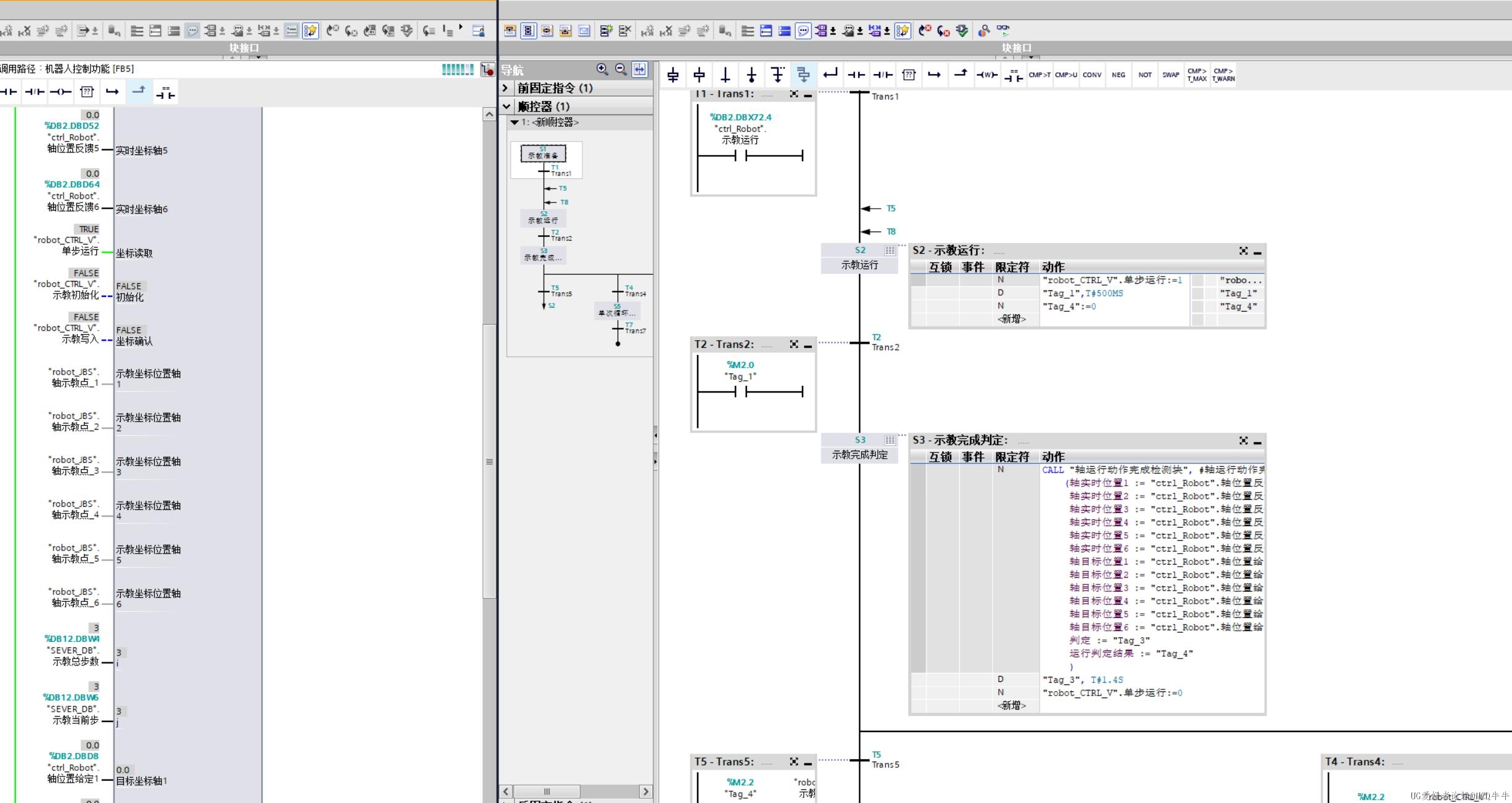
Task: Insert jump to step element
Action: (777, 75)
